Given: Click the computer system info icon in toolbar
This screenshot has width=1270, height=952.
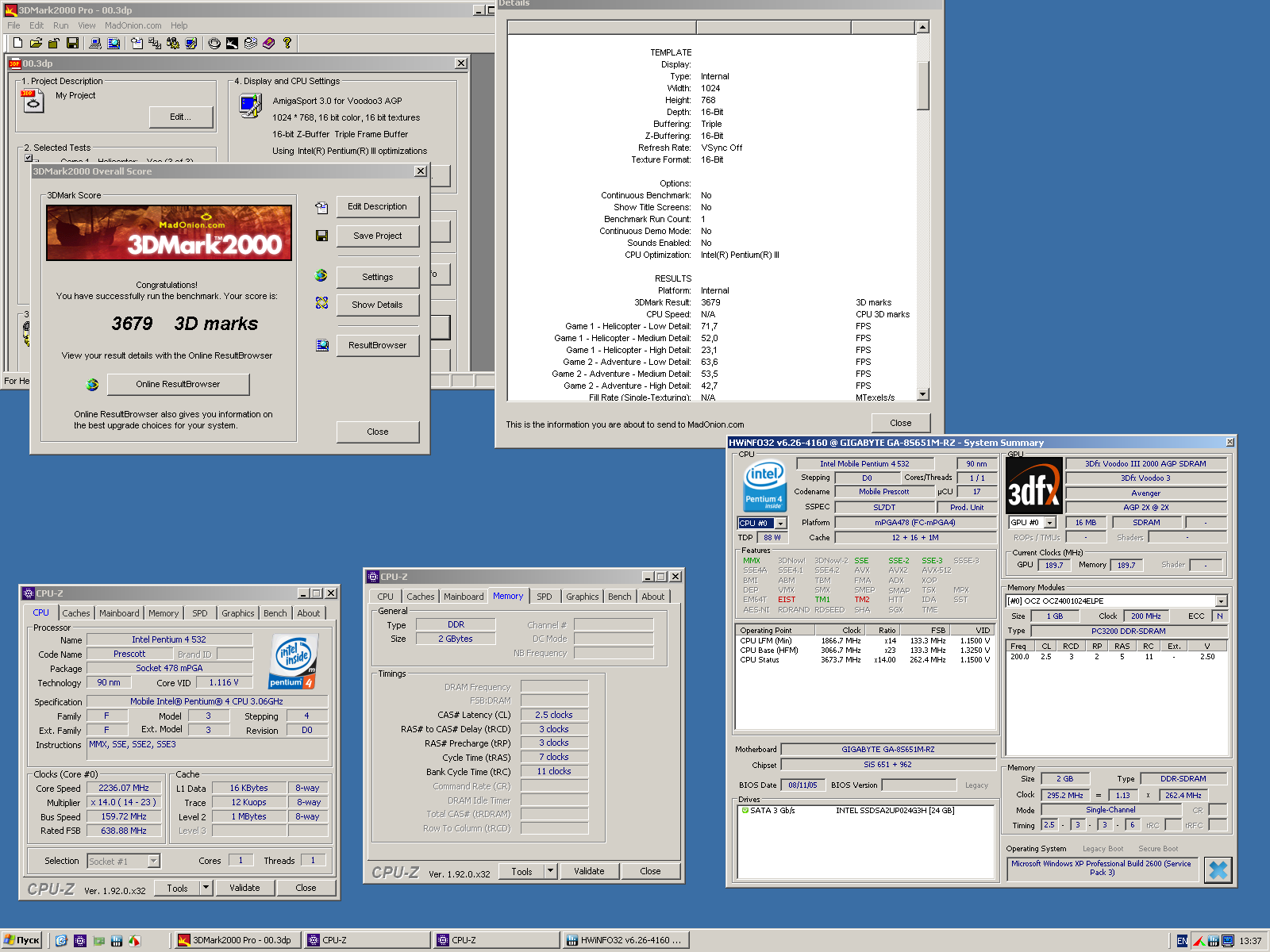Looking at the screenshot, I should tap(95, 43).
